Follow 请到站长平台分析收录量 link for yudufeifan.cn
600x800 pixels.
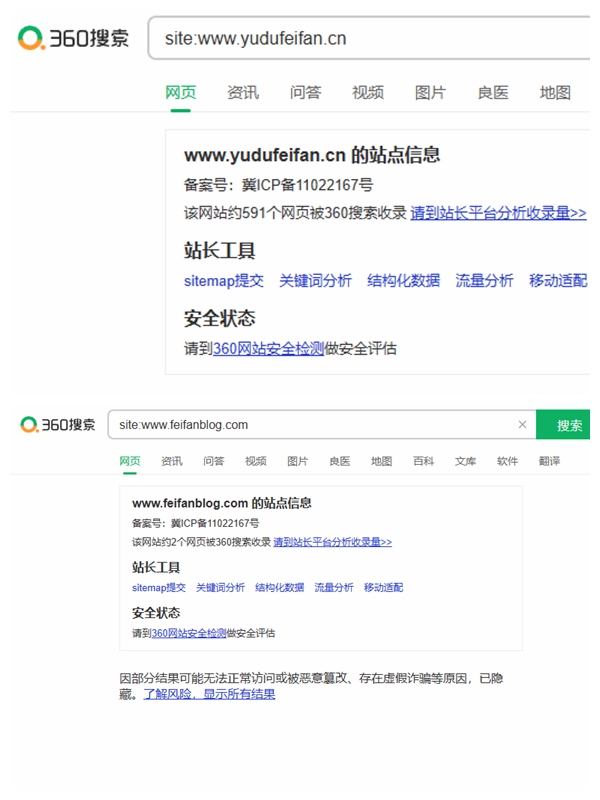(498, 213)
